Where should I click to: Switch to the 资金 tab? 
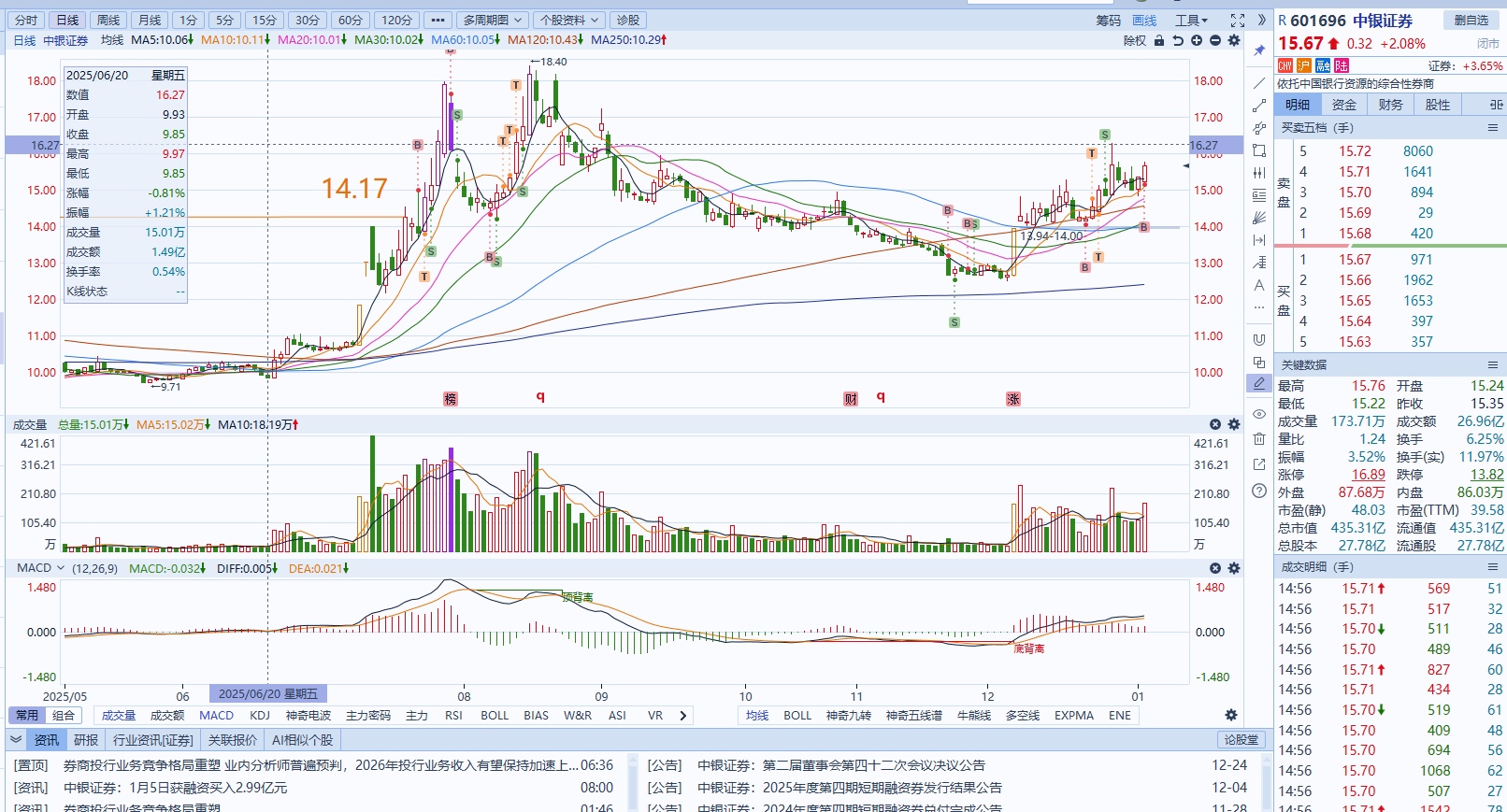pos(1344,105)
